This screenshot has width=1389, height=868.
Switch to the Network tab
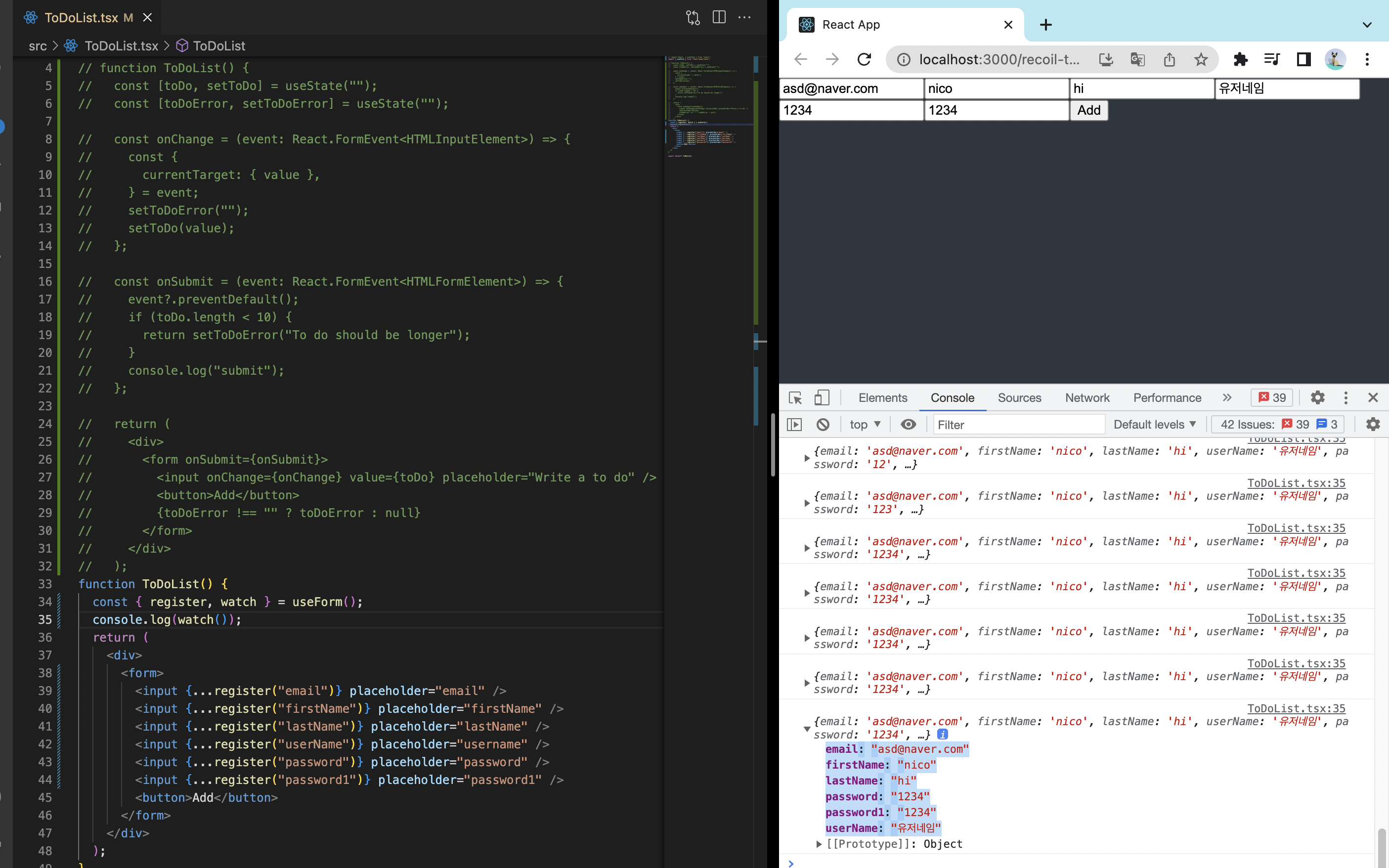pyautogui.click(x=1087, y=398)
